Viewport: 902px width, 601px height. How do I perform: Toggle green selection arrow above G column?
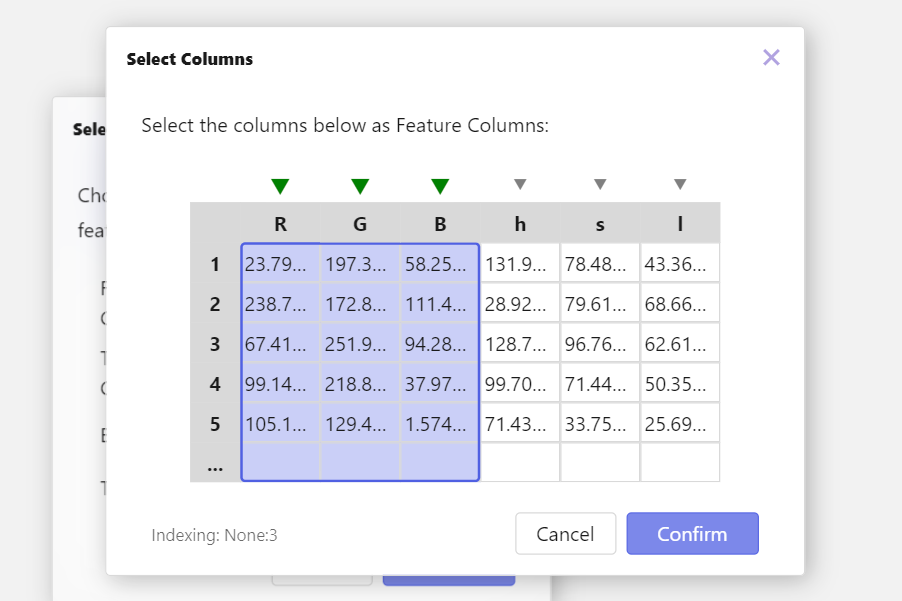pyautogui.click(x=360, y=186)
